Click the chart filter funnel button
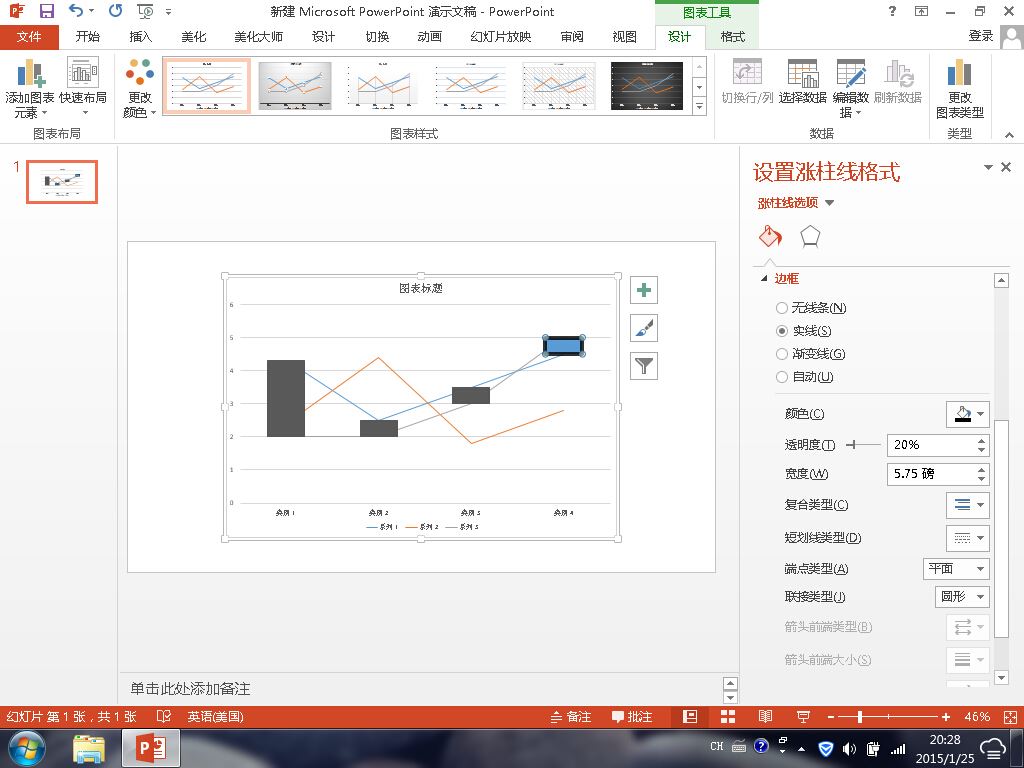The width and height of the screenshot is (1024, 768). [644, 366]
